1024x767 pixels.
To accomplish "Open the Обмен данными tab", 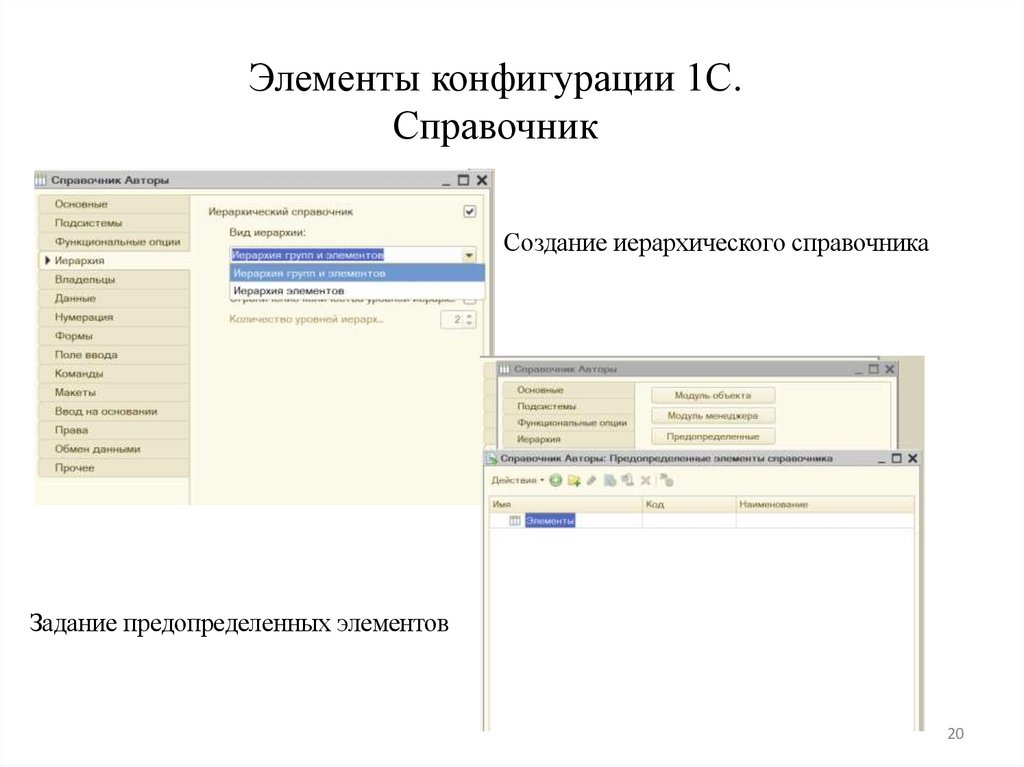I will [113, 449].
